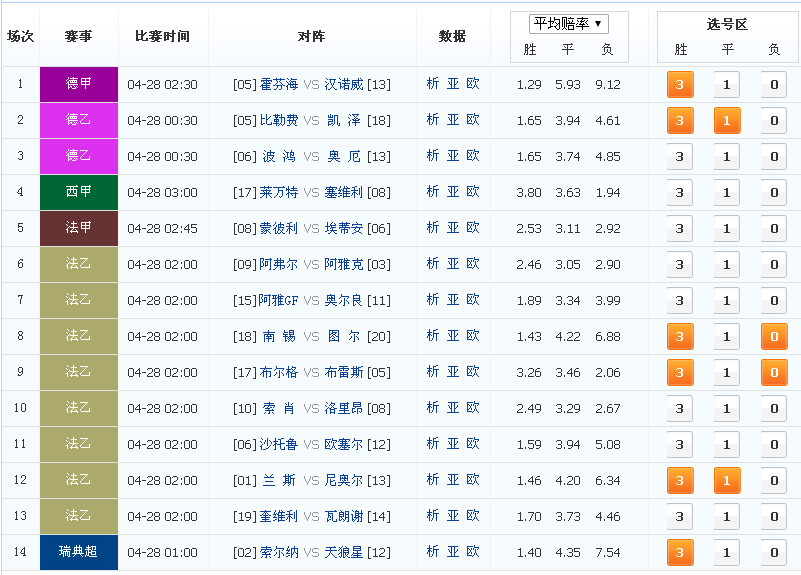
Task: Select draw 1 for match 7 阿雅GF vs 奥尔良
Action: tap(727, 300)
